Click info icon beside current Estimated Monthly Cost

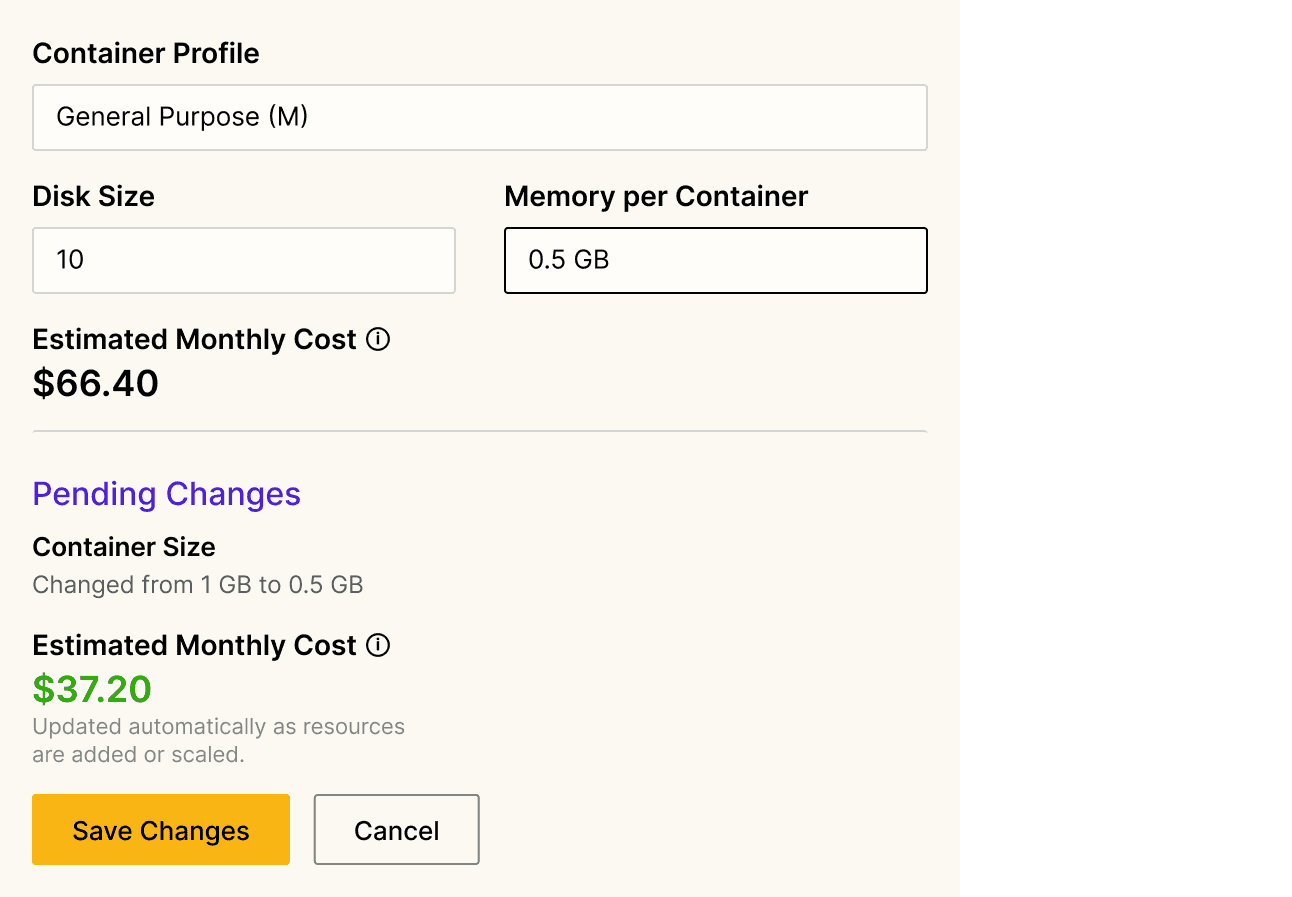pyautogui.click(x=378, y=340)
